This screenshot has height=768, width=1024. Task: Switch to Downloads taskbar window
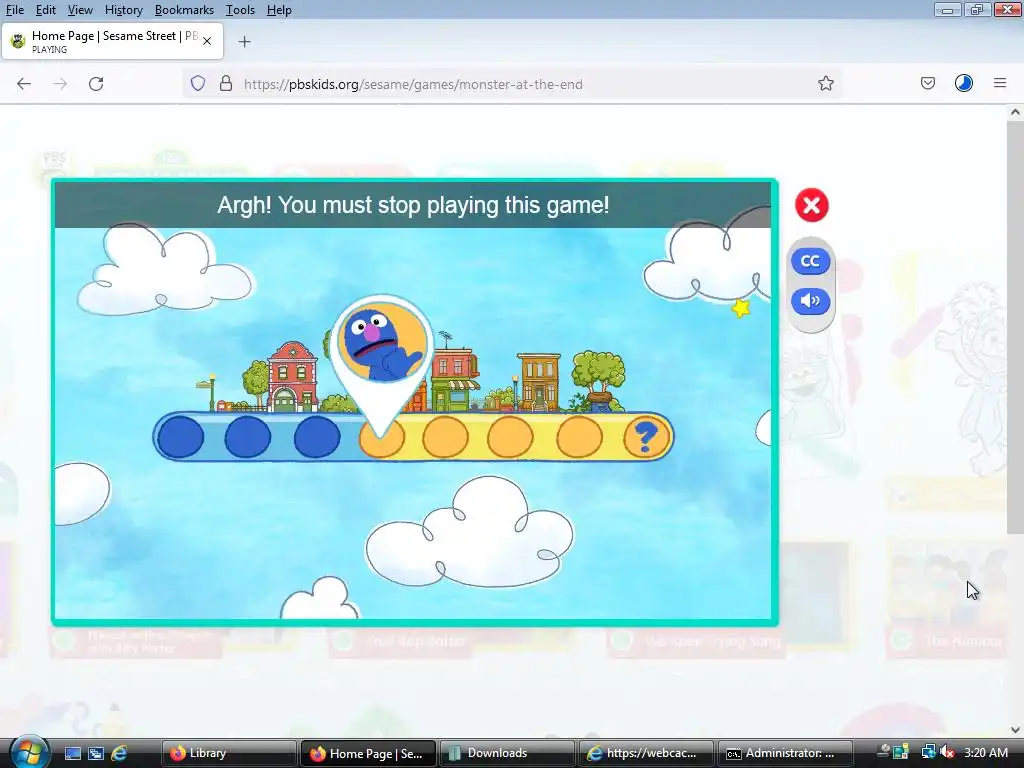click(x=507, y=753)
